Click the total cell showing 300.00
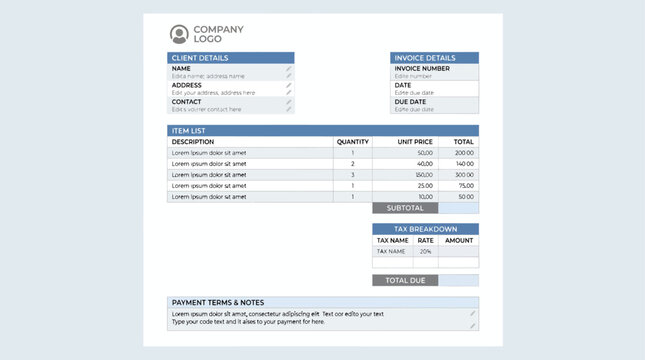 tap(459, 175)
